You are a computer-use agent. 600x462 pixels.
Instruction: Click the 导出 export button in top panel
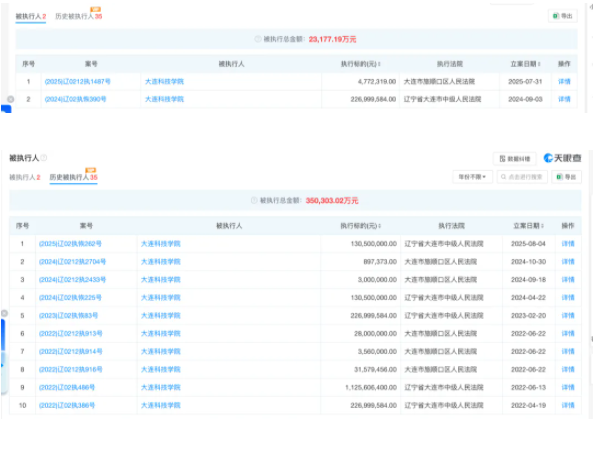pos(563,17)
